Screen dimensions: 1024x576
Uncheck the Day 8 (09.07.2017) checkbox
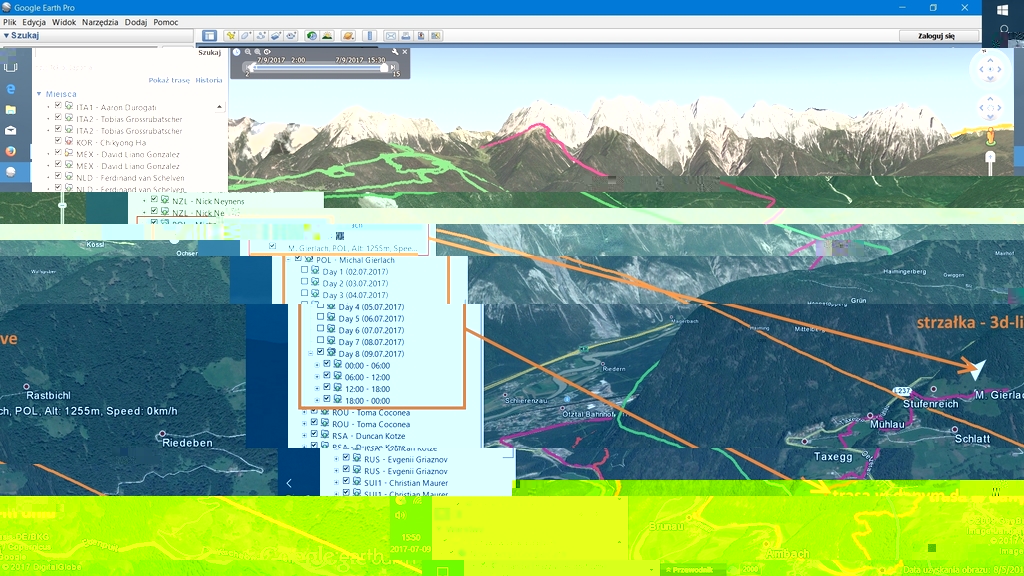coord(321,353)
